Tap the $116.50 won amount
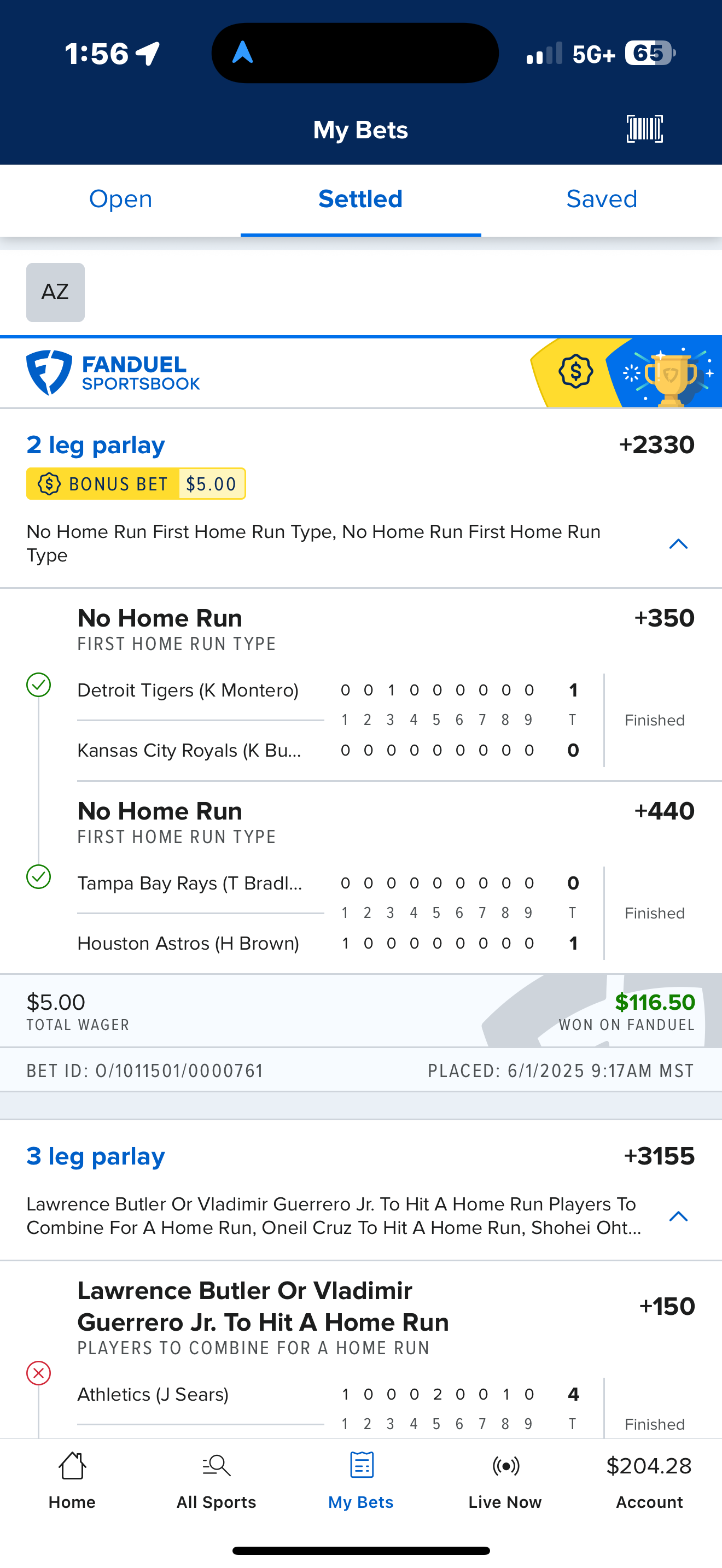 [x=654, y=1003]
